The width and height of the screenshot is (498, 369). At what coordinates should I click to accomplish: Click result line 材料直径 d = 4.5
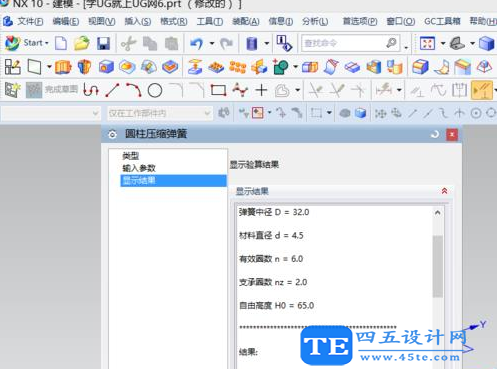[271, 236]
